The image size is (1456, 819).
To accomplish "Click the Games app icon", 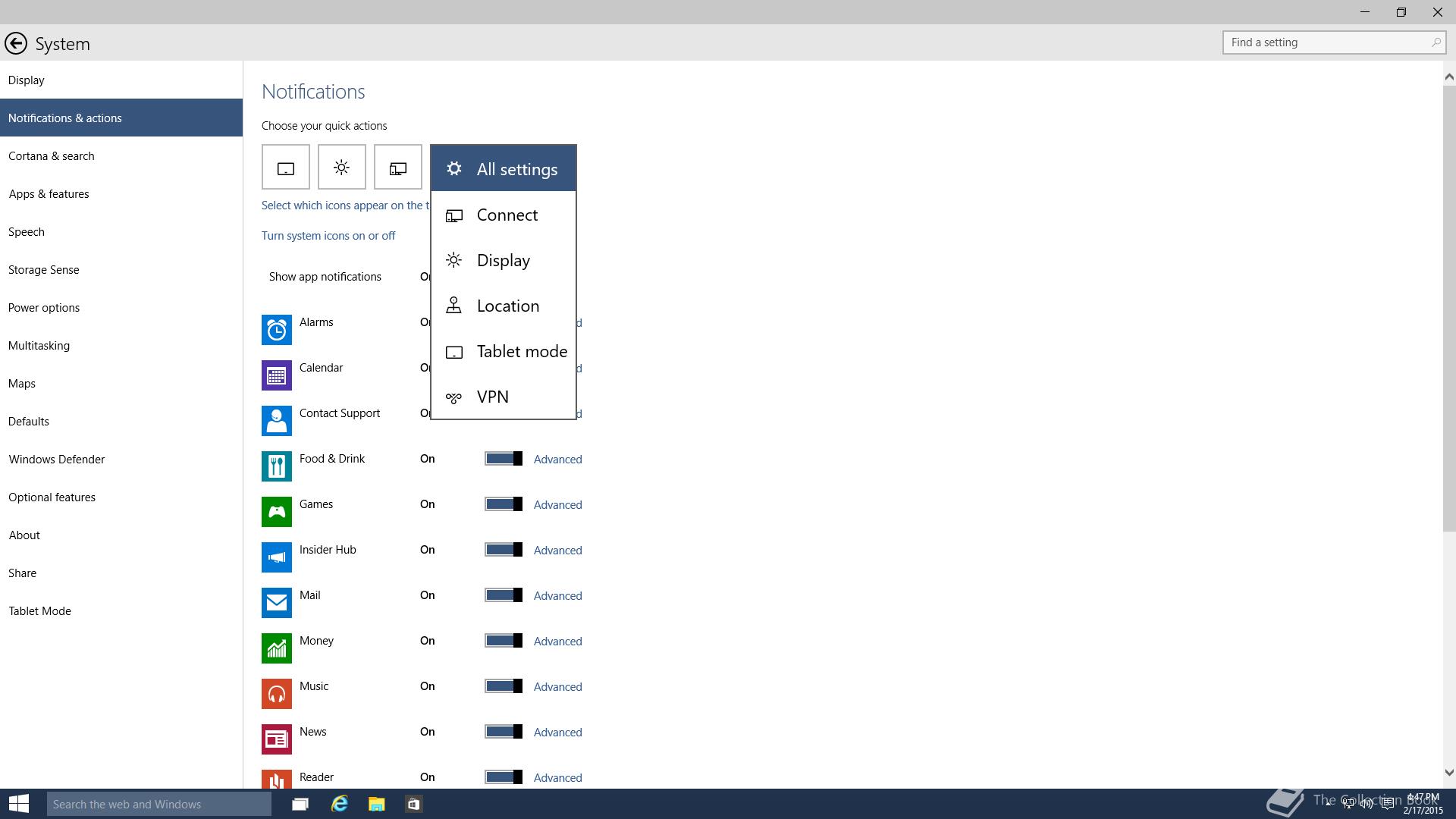I will pos(277,512).
